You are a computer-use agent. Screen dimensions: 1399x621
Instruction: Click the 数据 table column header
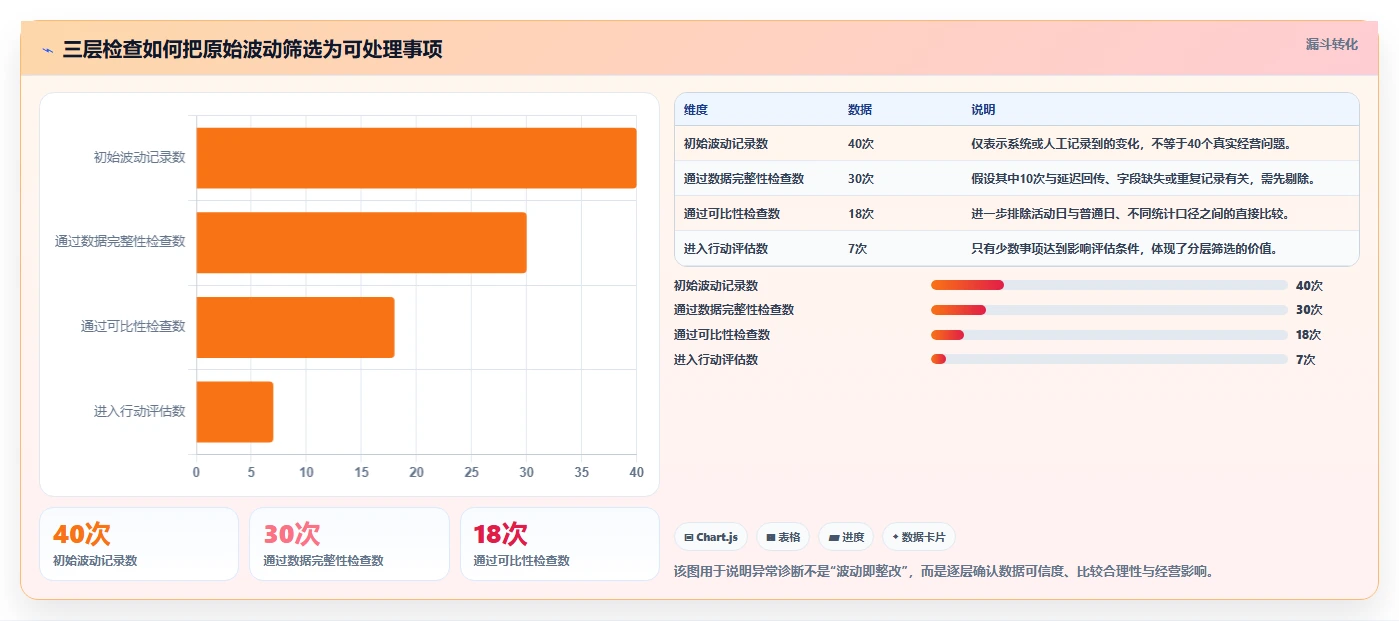pos(860,110)
